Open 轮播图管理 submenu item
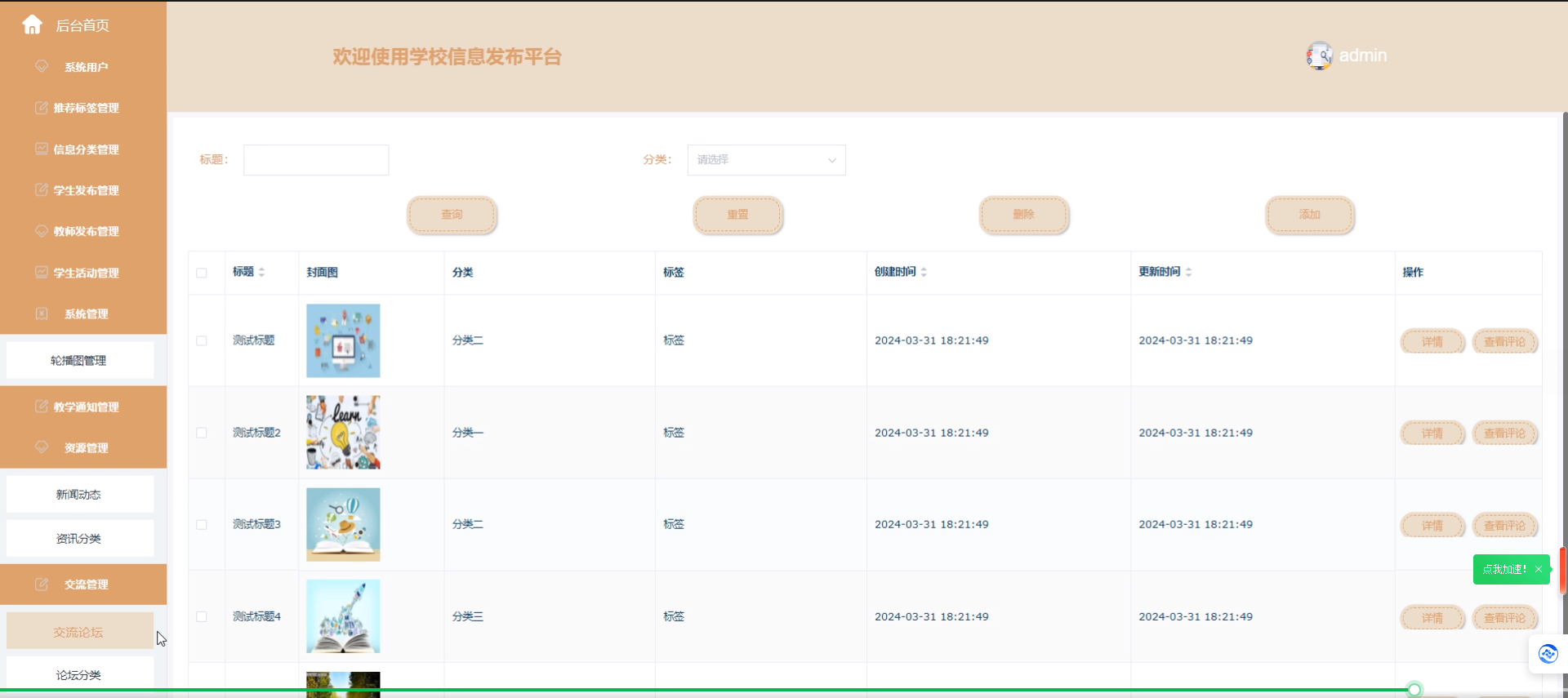The image size is (1568, 698). (79, 360)
